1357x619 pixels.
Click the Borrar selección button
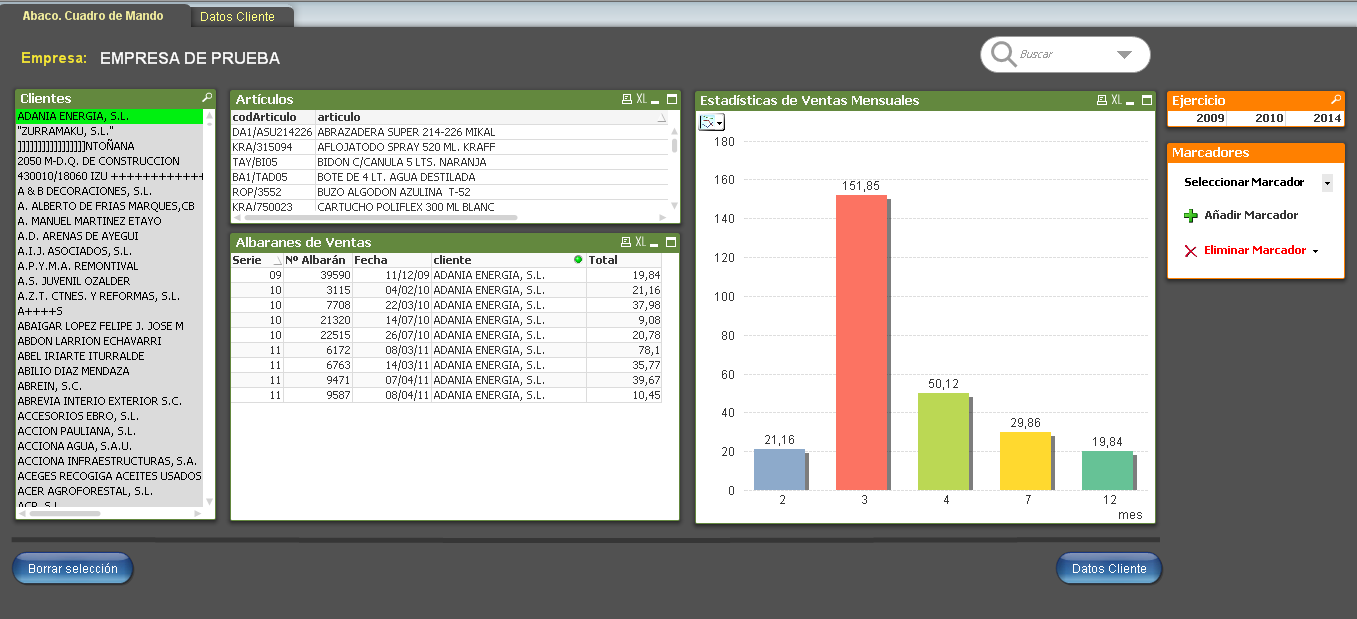click(x=72, y=568)
